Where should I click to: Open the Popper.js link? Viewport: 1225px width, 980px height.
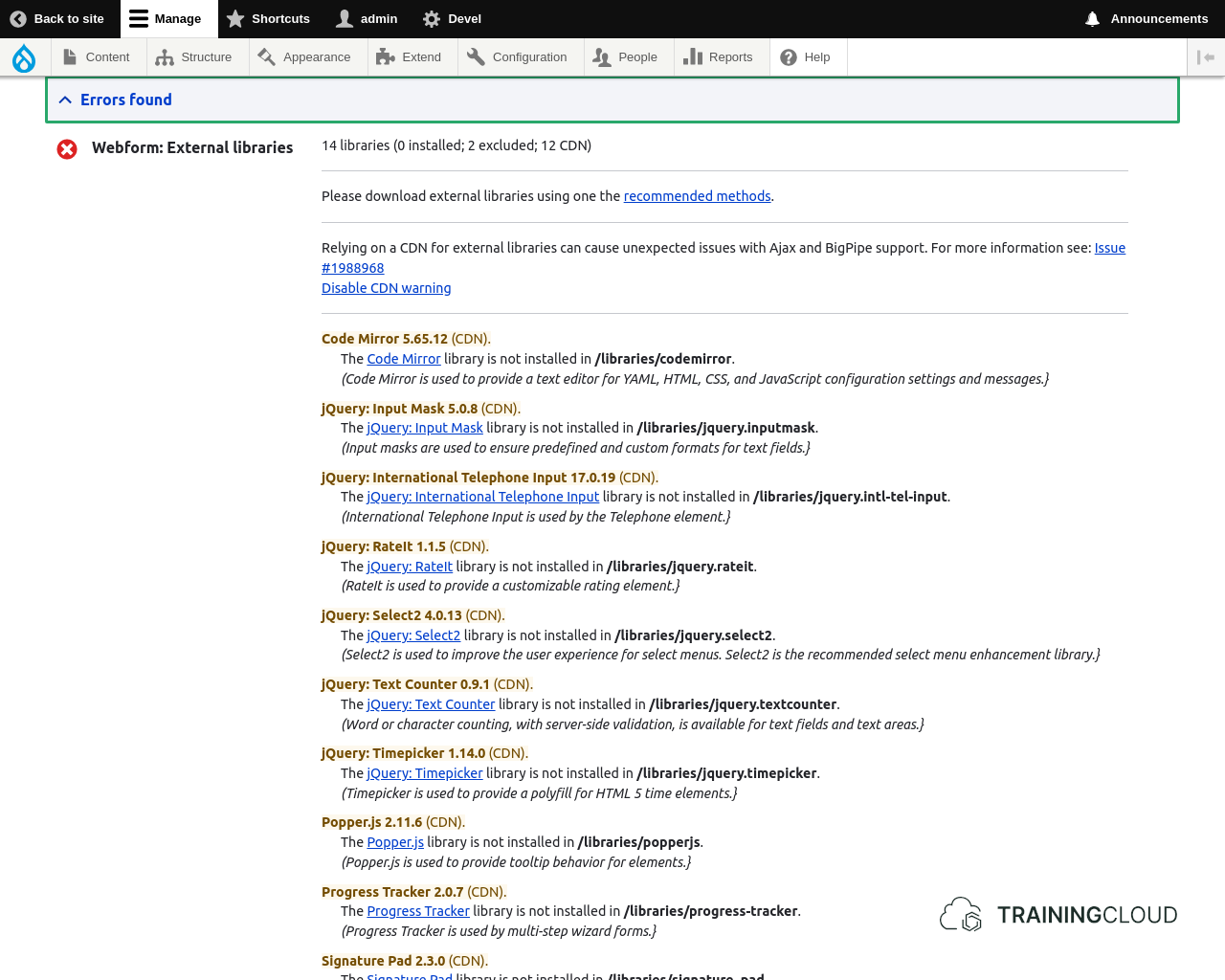coord(395,842)
